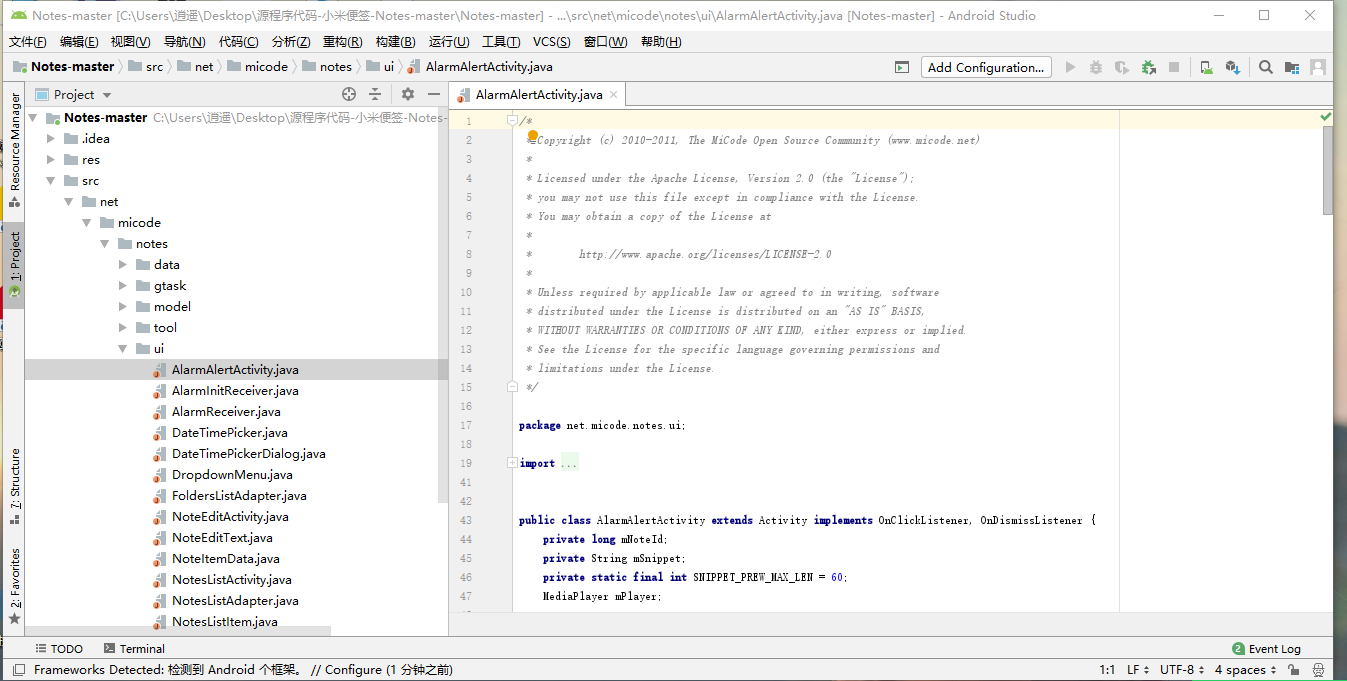
Task: Open the Project panel settings gear
Action: 408,94
